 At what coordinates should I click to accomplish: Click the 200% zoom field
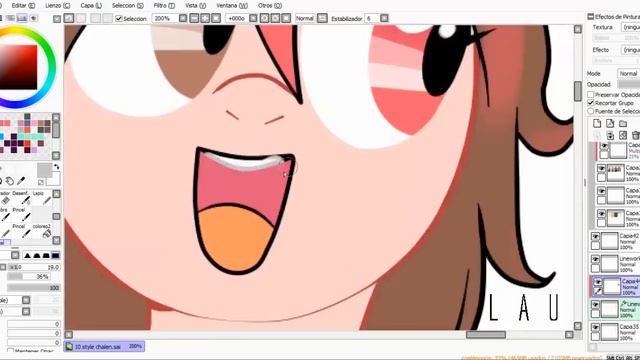coord(165,18)
